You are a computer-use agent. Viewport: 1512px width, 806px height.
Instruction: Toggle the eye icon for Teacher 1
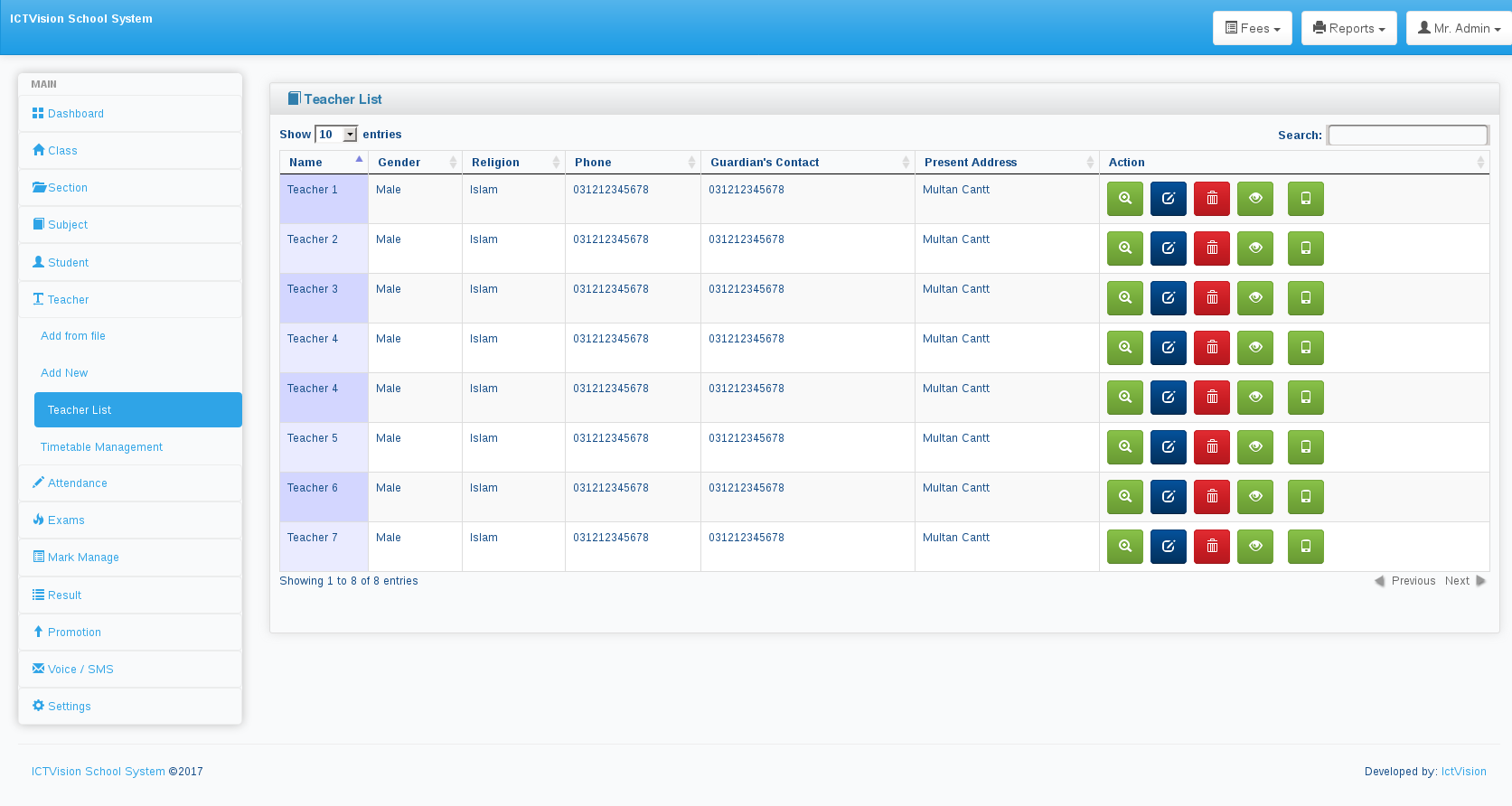1254,199
